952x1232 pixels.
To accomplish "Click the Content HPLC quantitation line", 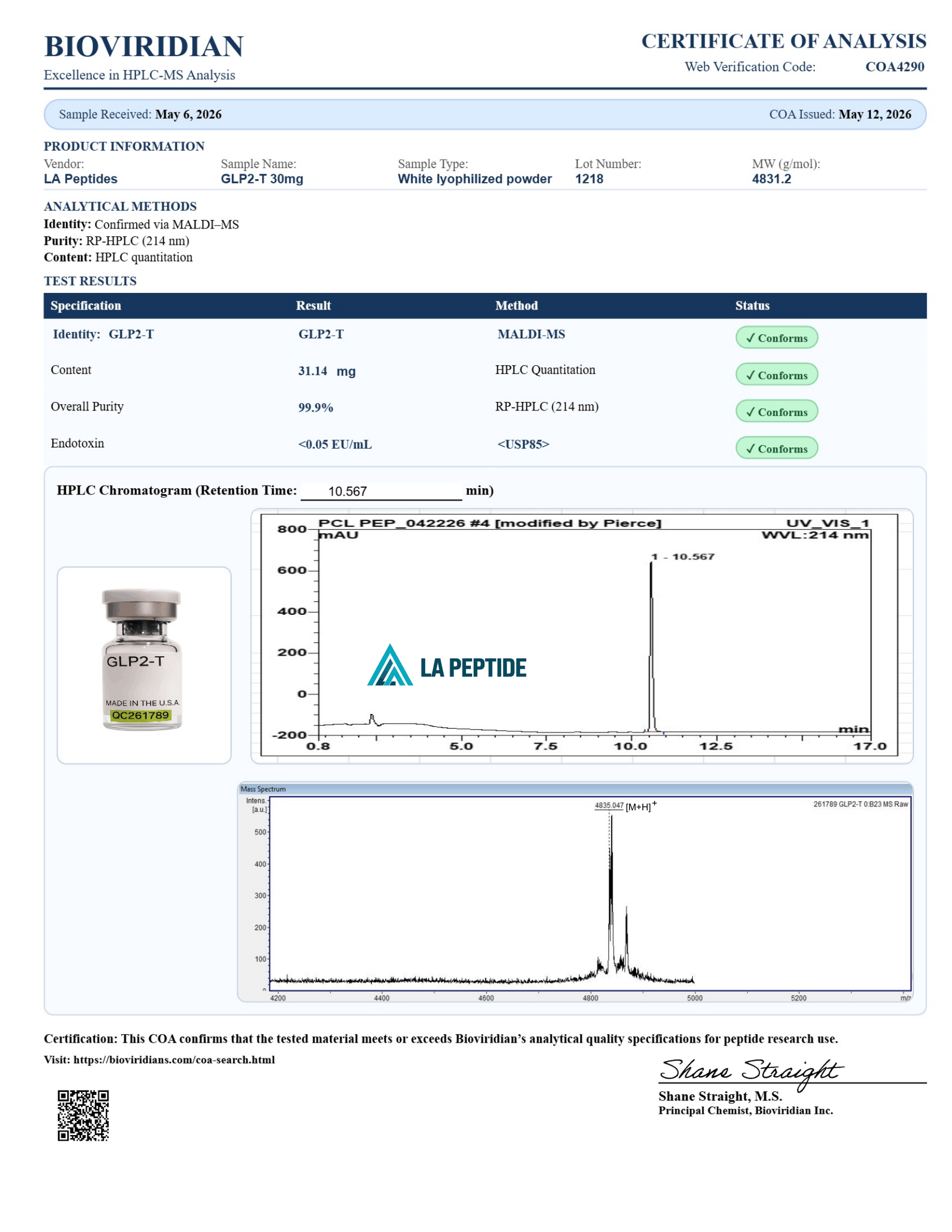I will click(118, 257).
